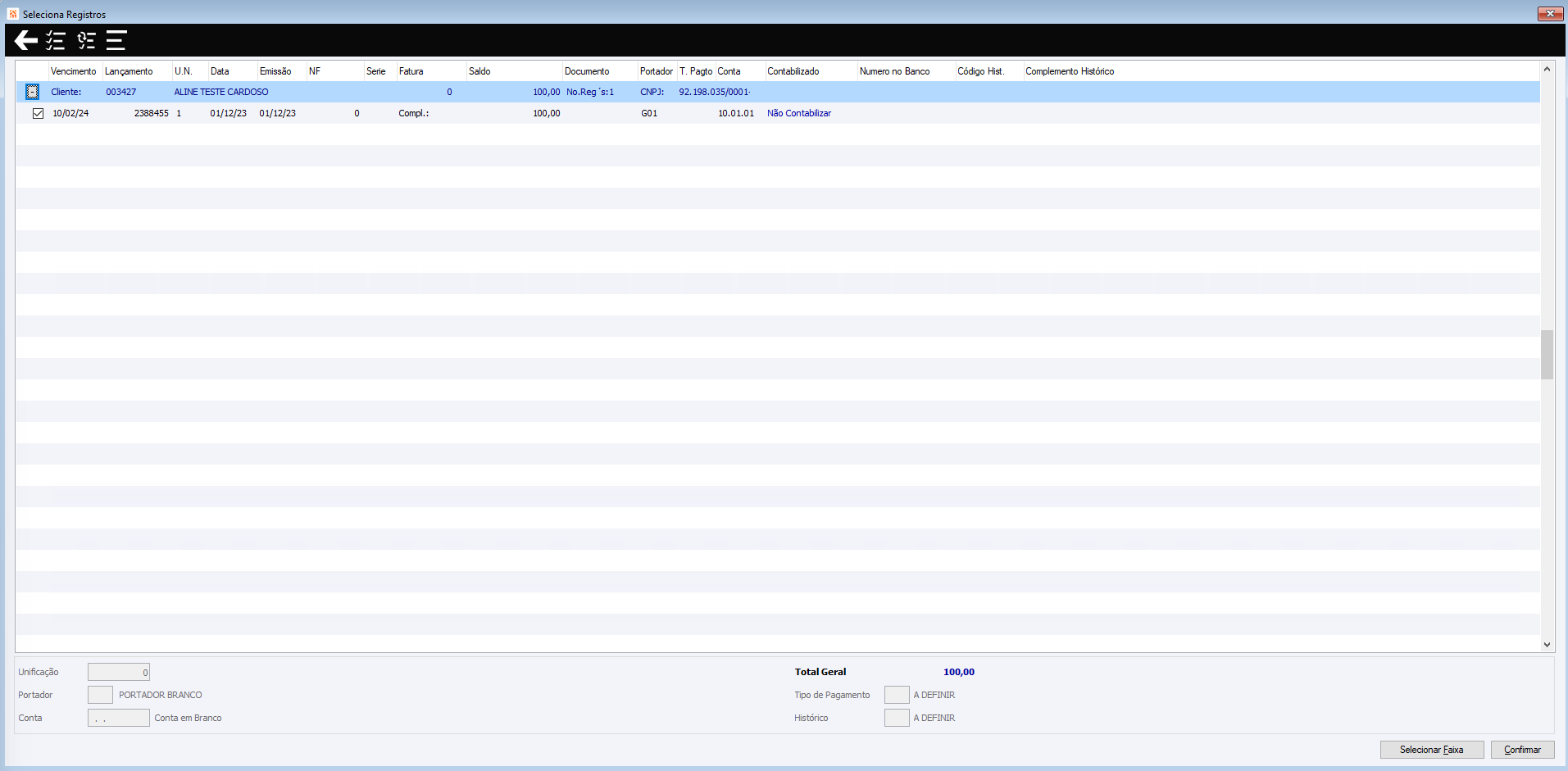This screenshot has height=771, width=1568.
Task: Click the select-all checklist toolbar icon
Action: (56, 40)
